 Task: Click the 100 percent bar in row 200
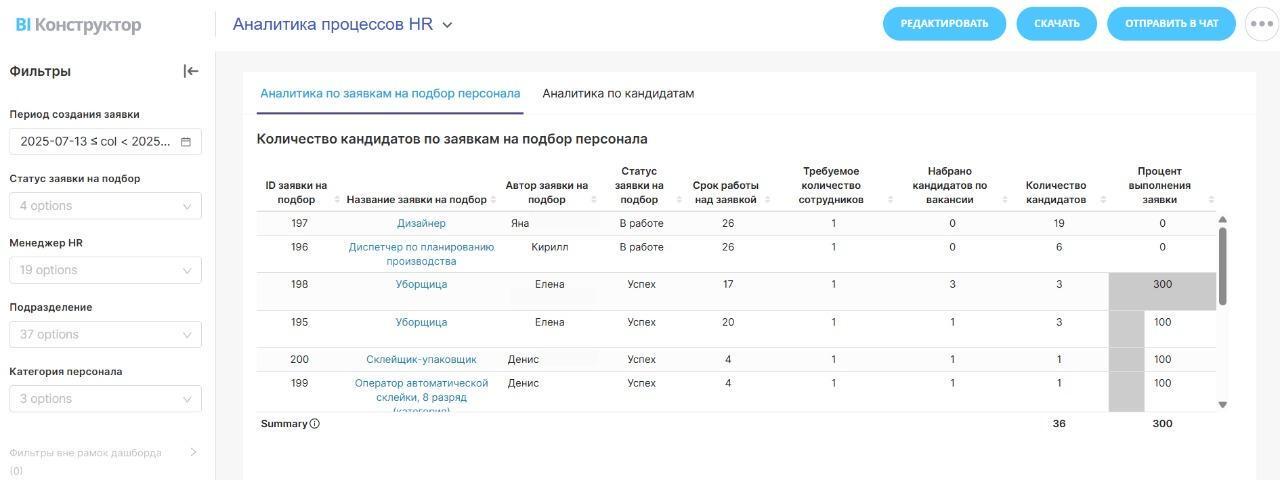1126,360
